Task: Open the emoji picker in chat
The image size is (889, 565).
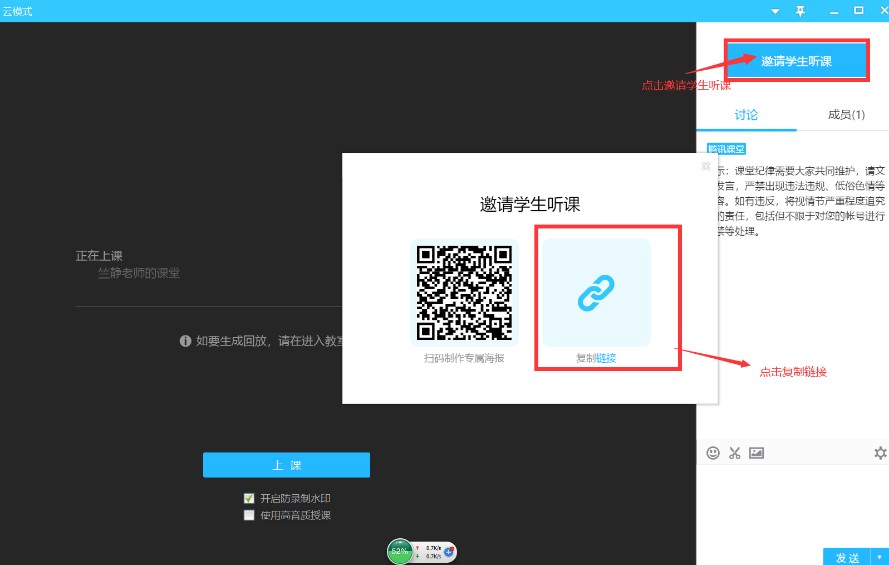Action: [x=713, y=453]
